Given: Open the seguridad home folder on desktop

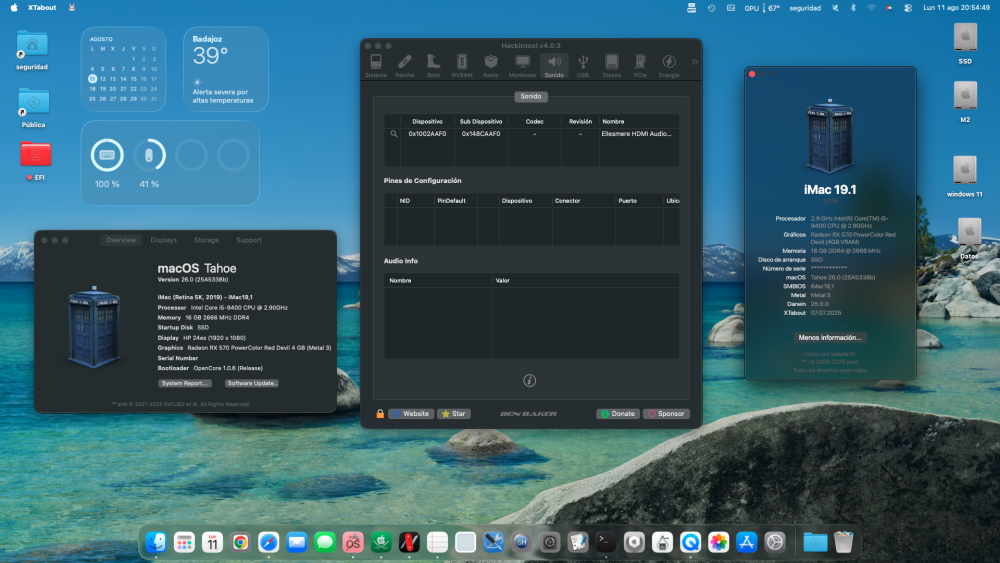Looking at the screenshot, I should click(32, 50).
